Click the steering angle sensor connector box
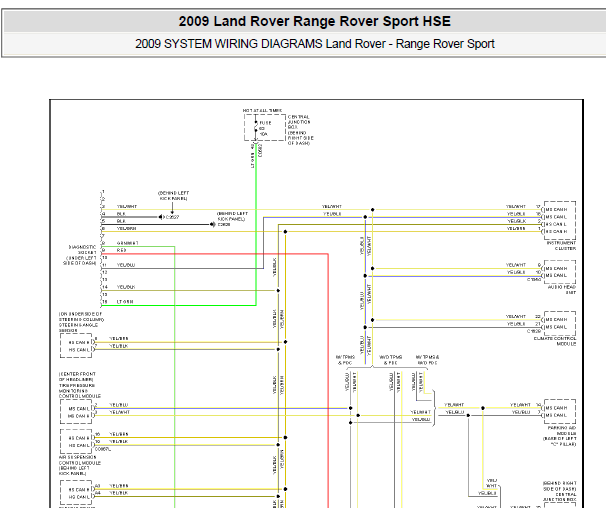Image resolution: width=606 pixels, height=508 pixels. point(76,346)
